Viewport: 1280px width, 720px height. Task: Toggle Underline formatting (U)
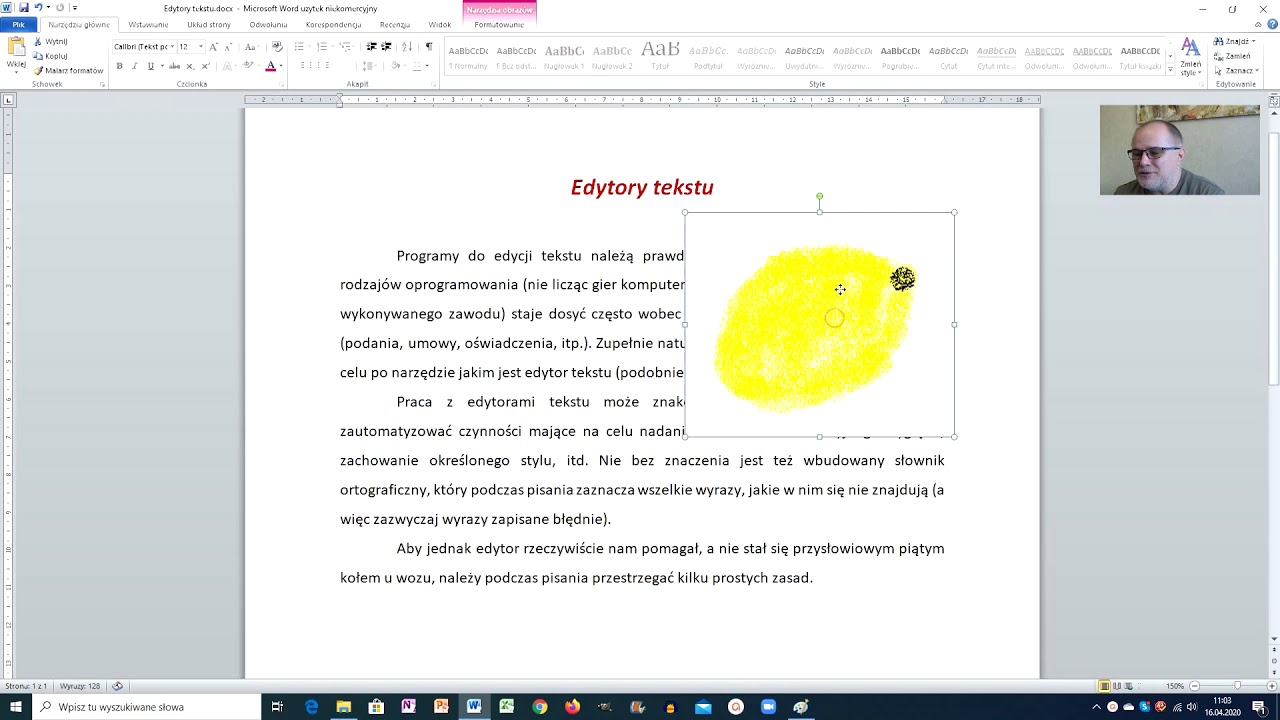pyautogui.click(x=150, y=66)
